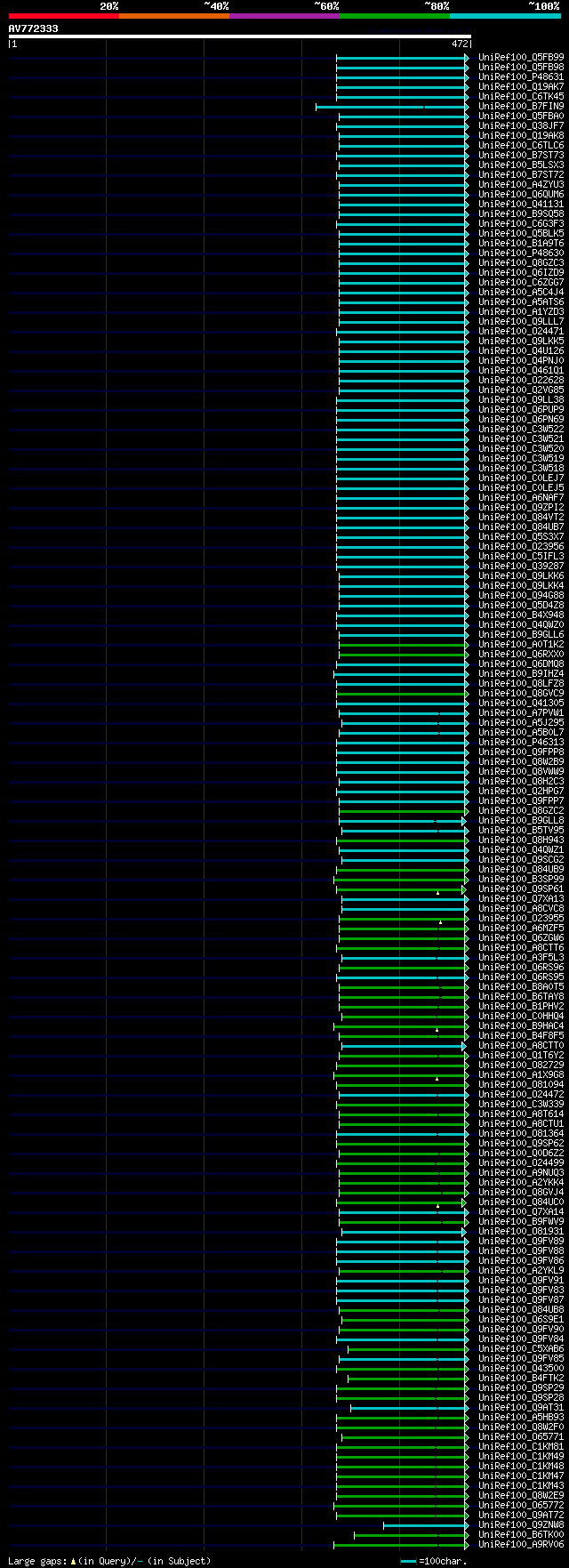Select hit UniRef100_Q9LKK5

pos(521,341)
